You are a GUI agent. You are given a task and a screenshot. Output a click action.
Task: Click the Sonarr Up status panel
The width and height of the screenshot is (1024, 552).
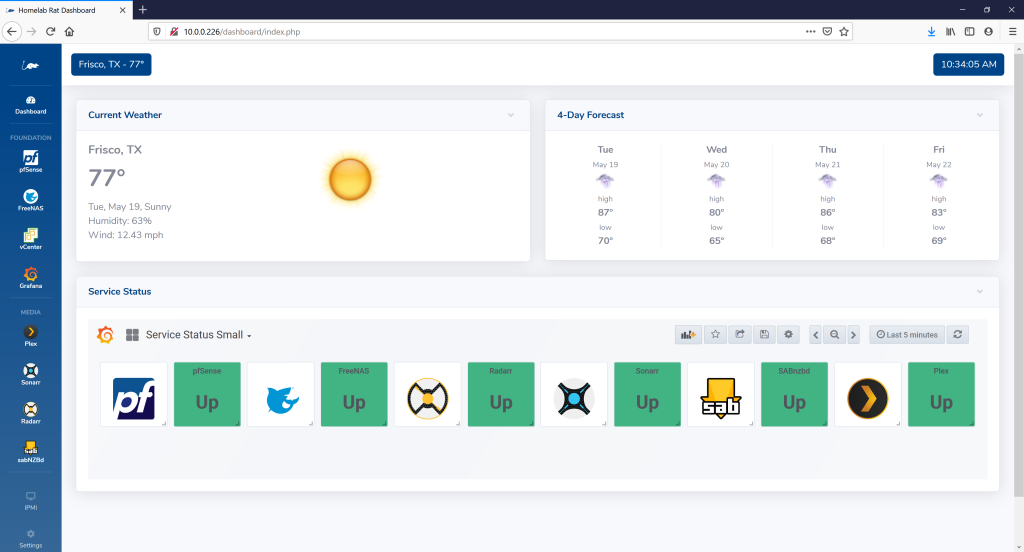pyautogui.click(x=647, y=395)
